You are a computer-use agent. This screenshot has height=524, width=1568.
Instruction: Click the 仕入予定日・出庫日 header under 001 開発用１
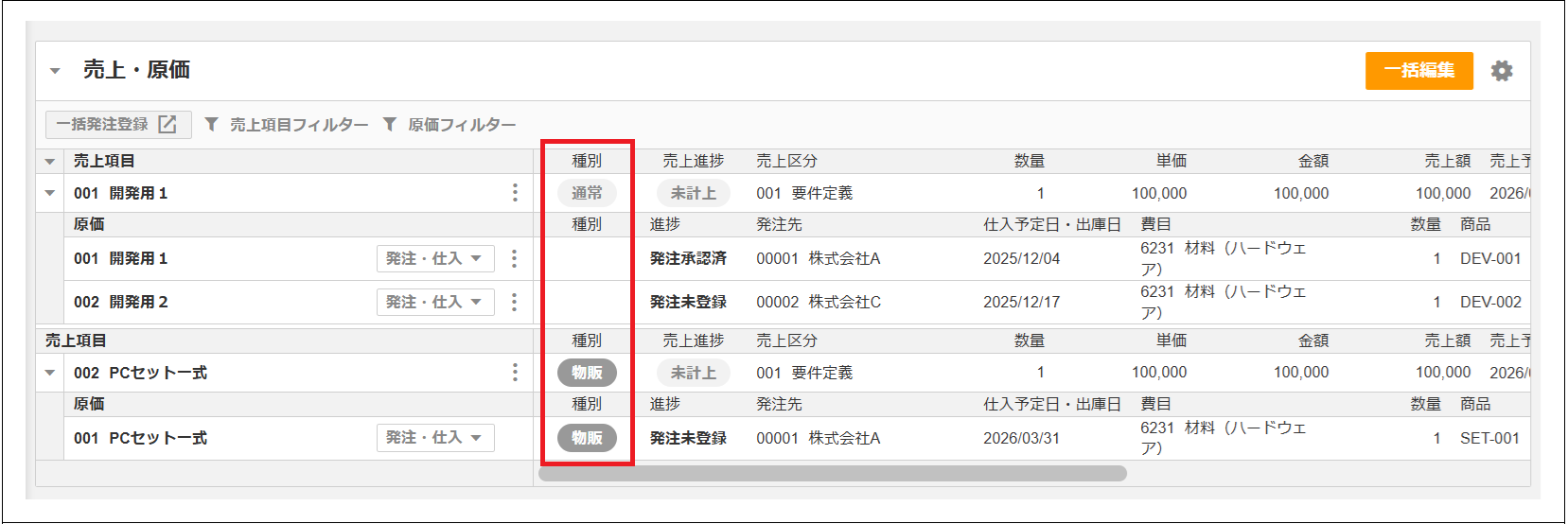[1052, 224]
